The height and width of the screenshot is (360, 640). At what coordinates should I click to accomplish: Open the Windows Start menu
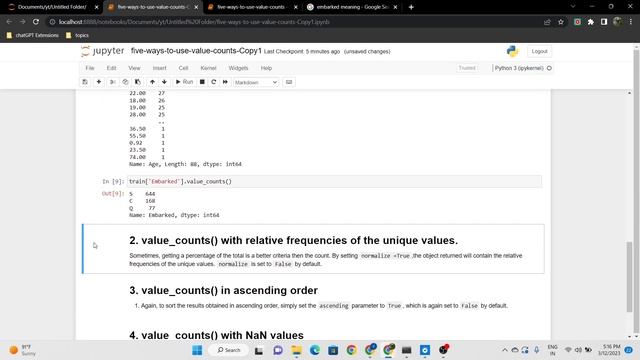(197, 350)
